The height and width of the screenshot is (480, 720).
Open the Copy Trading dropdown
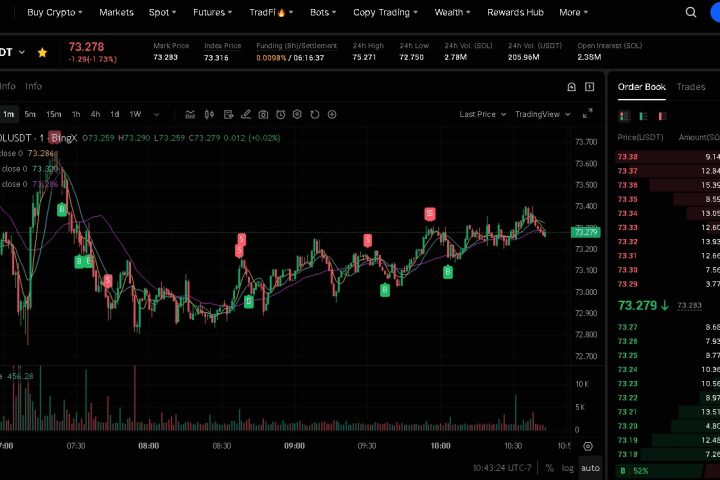coord(385,12)
